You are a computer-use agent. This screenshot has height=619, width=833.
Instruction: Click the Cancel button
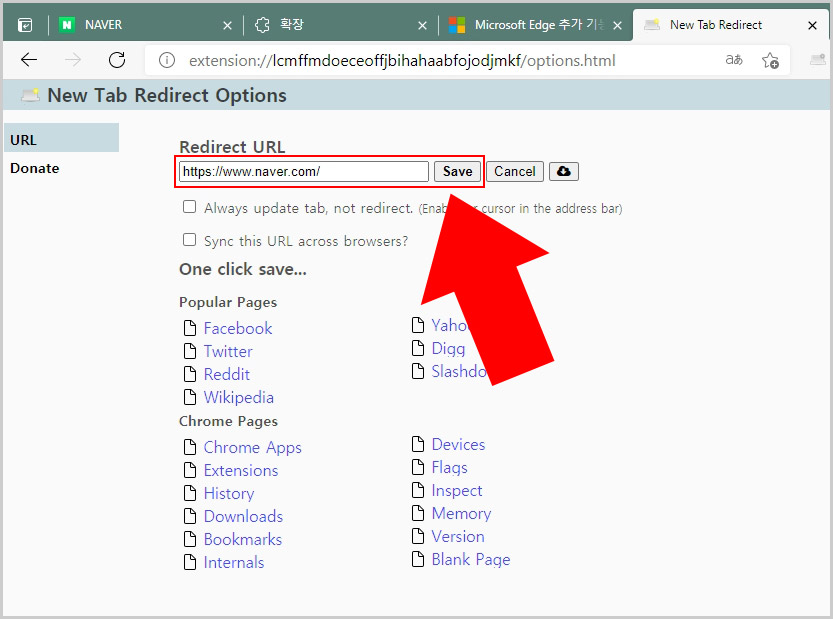tap(515, 172)
